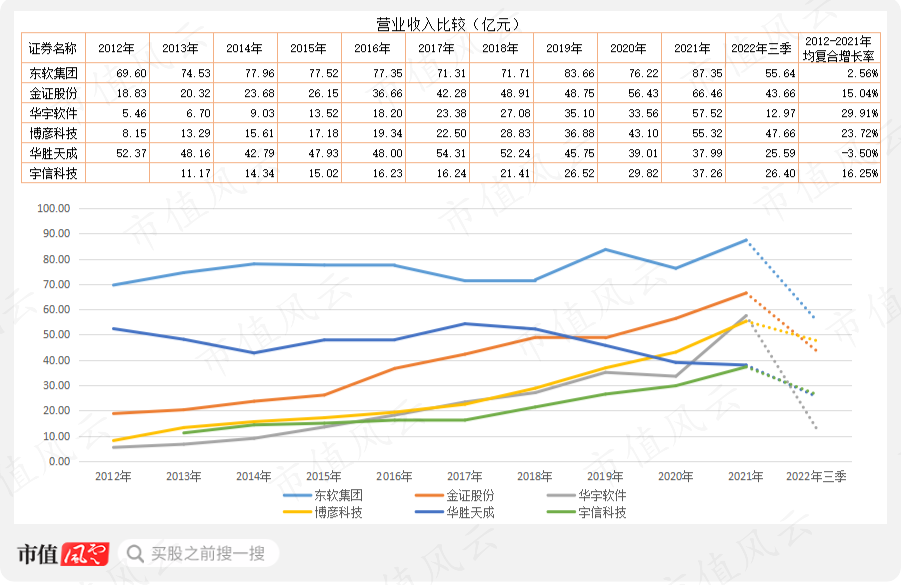Click the 华胜天成 row label in table

(53, 153)
